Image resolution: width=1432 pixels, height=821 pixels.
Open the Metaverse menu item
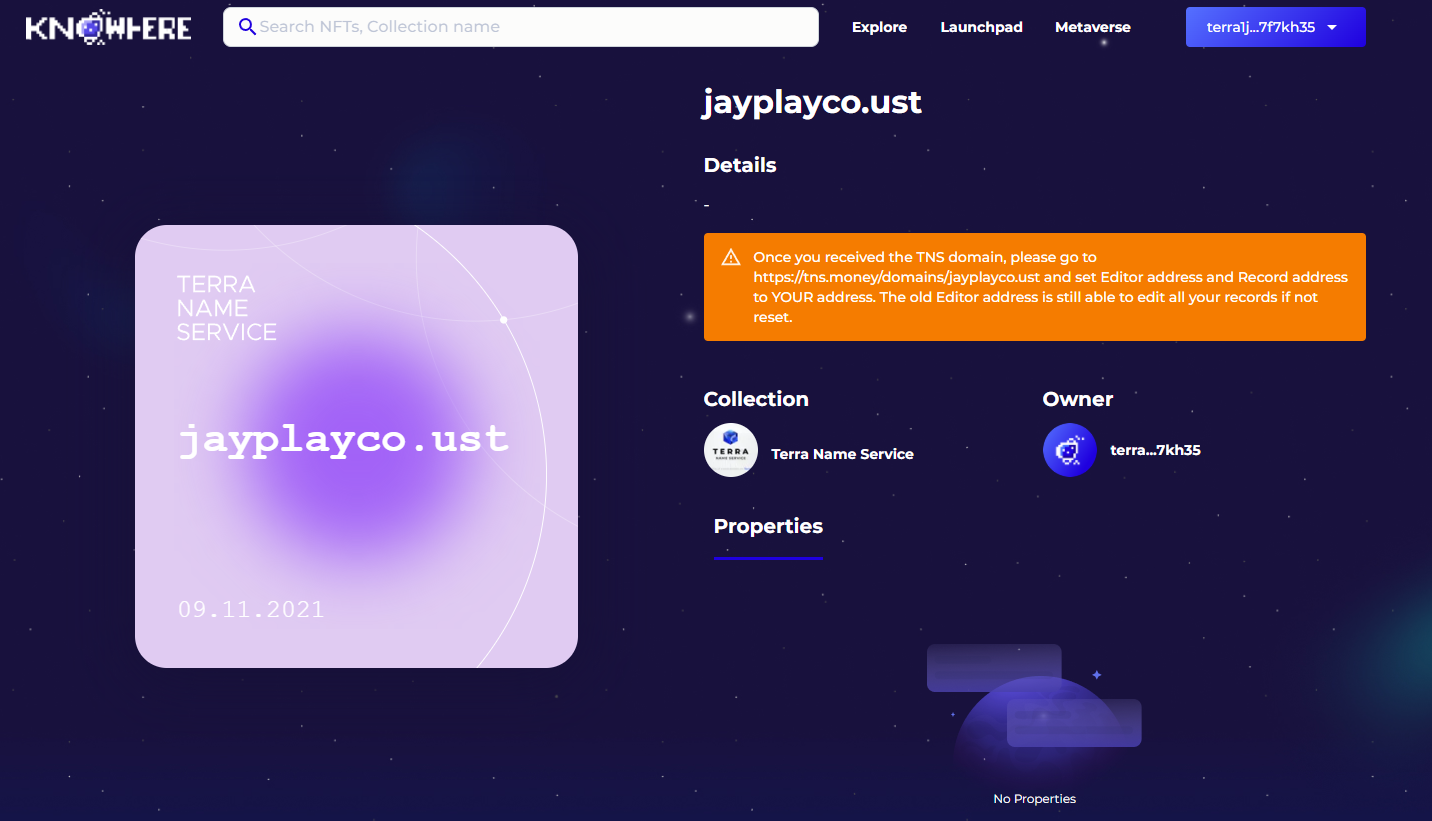[1092, 27]
